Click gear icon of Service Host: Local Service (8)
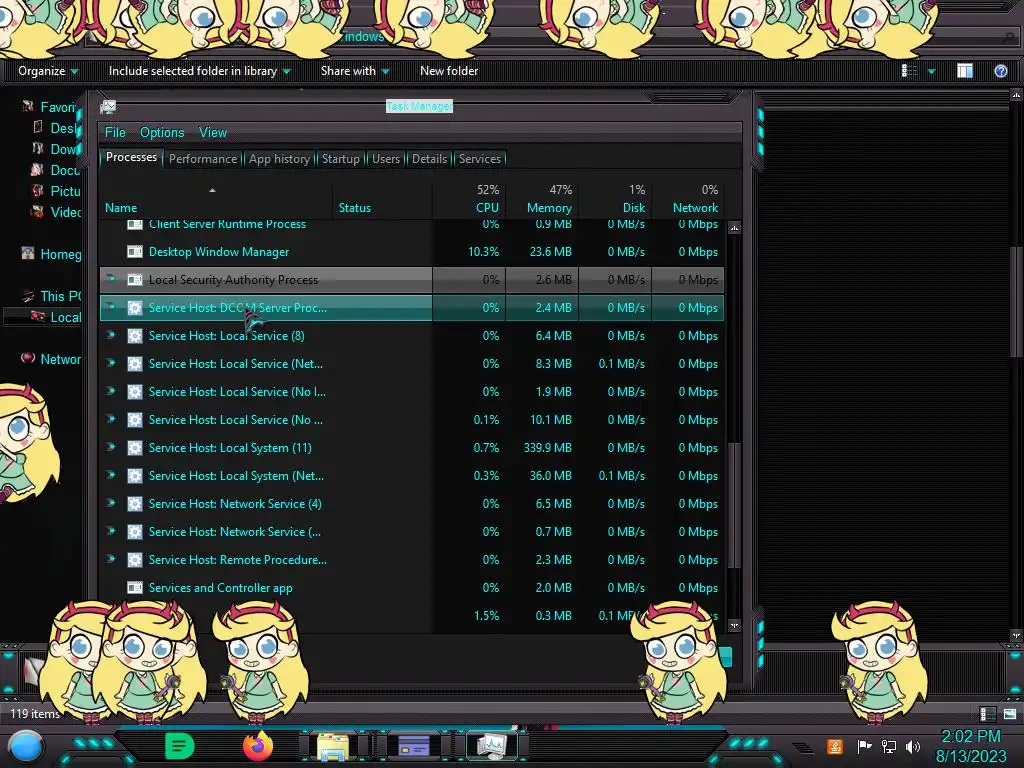The image size is (1024, 768). (135, 336)
